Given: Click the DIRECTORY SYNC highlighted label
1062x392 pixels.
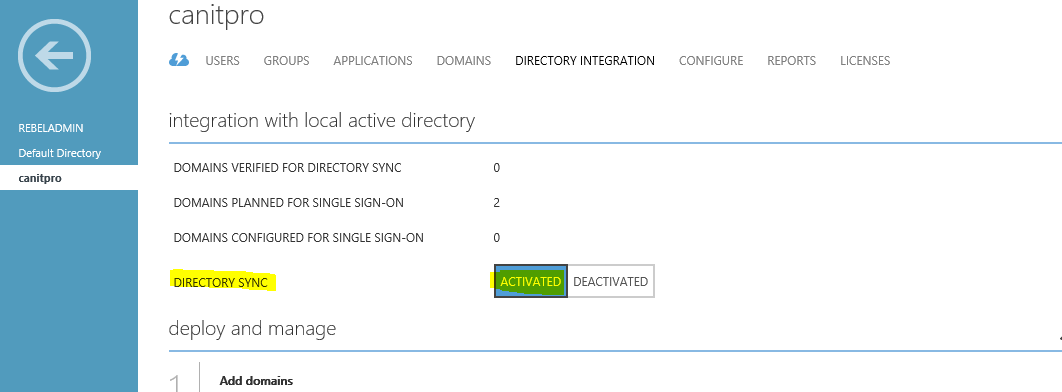Looking at the screenshot, I should point(221,282).
